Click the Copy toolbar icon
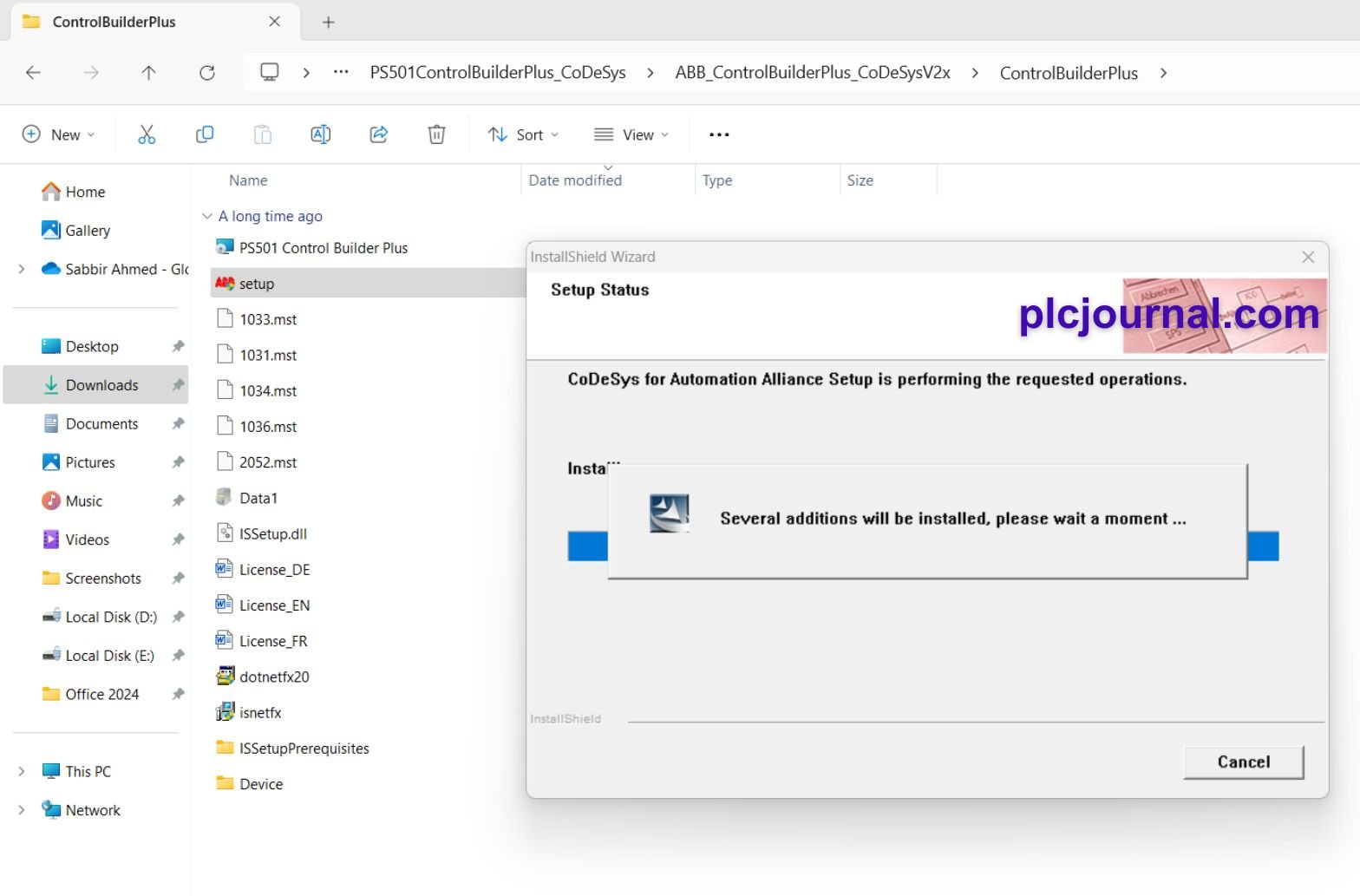The height and width of the screenshot is (896, 1360). tap(205, 134)
